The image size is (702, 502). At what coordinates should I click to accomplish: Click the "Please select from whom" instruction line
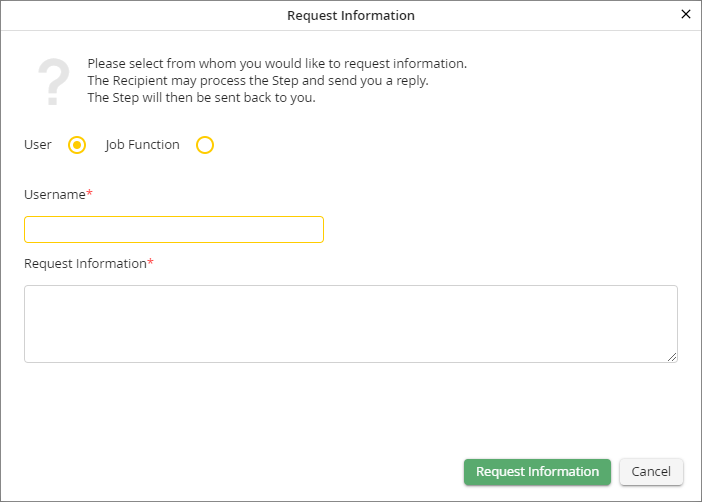point(277,64)
